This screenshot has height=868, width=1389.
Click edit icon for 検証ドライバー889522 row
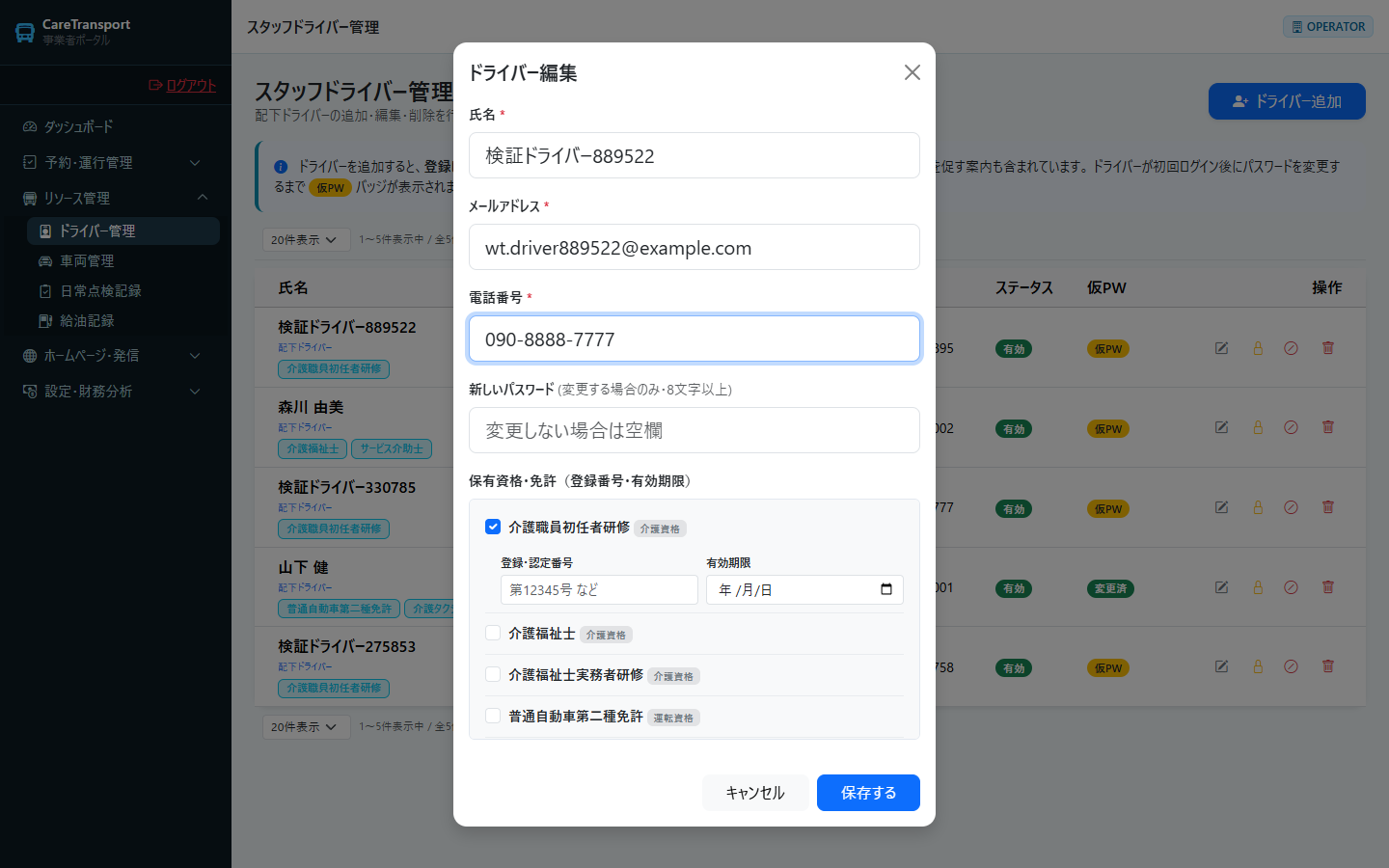[1221, 348]
